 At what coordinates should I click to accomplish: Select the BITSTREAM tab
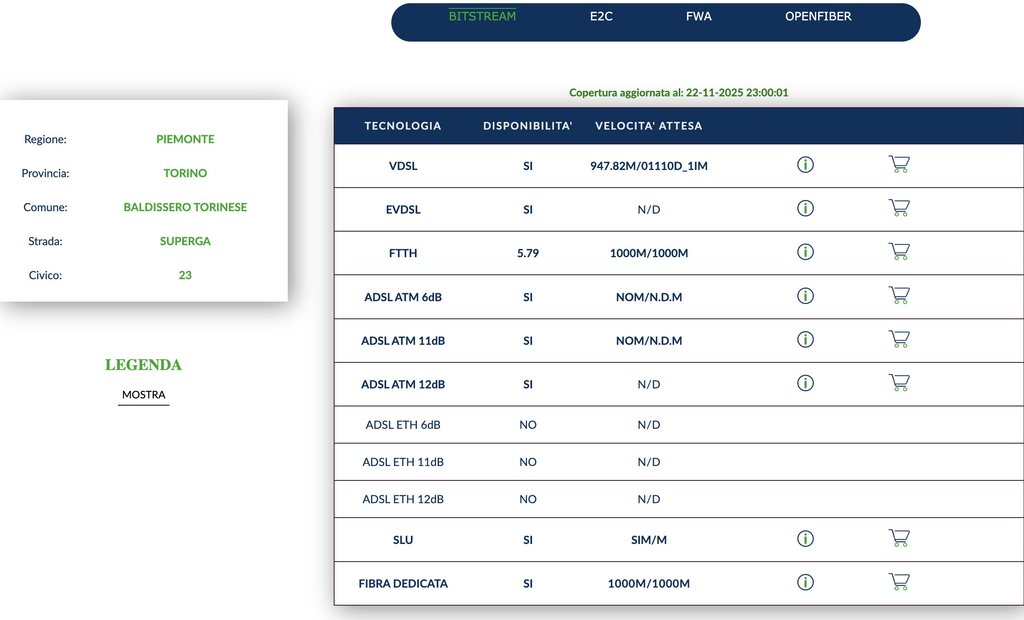(482, 16)
